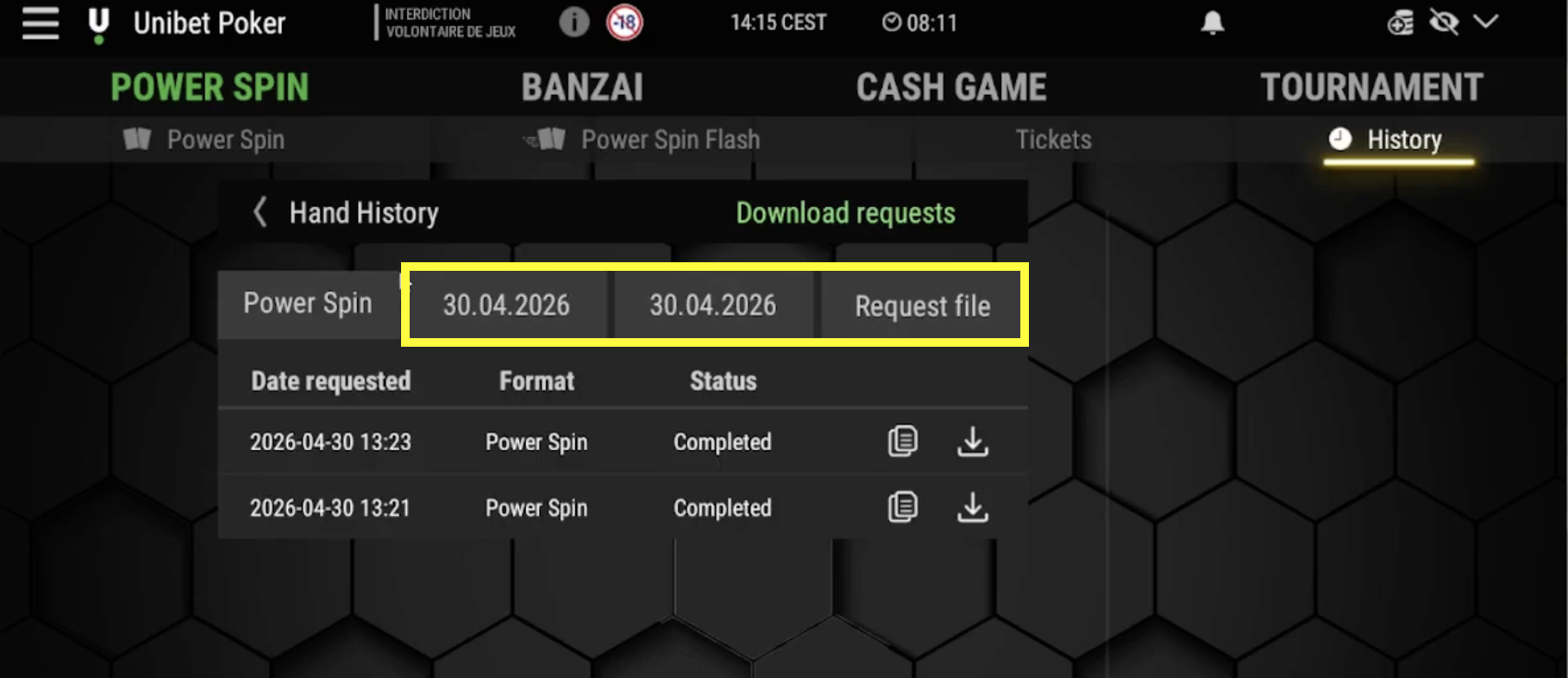Expand the account dropdown chevron
This screenshot has height=678, width=1568.
(x=1485, y=22)
